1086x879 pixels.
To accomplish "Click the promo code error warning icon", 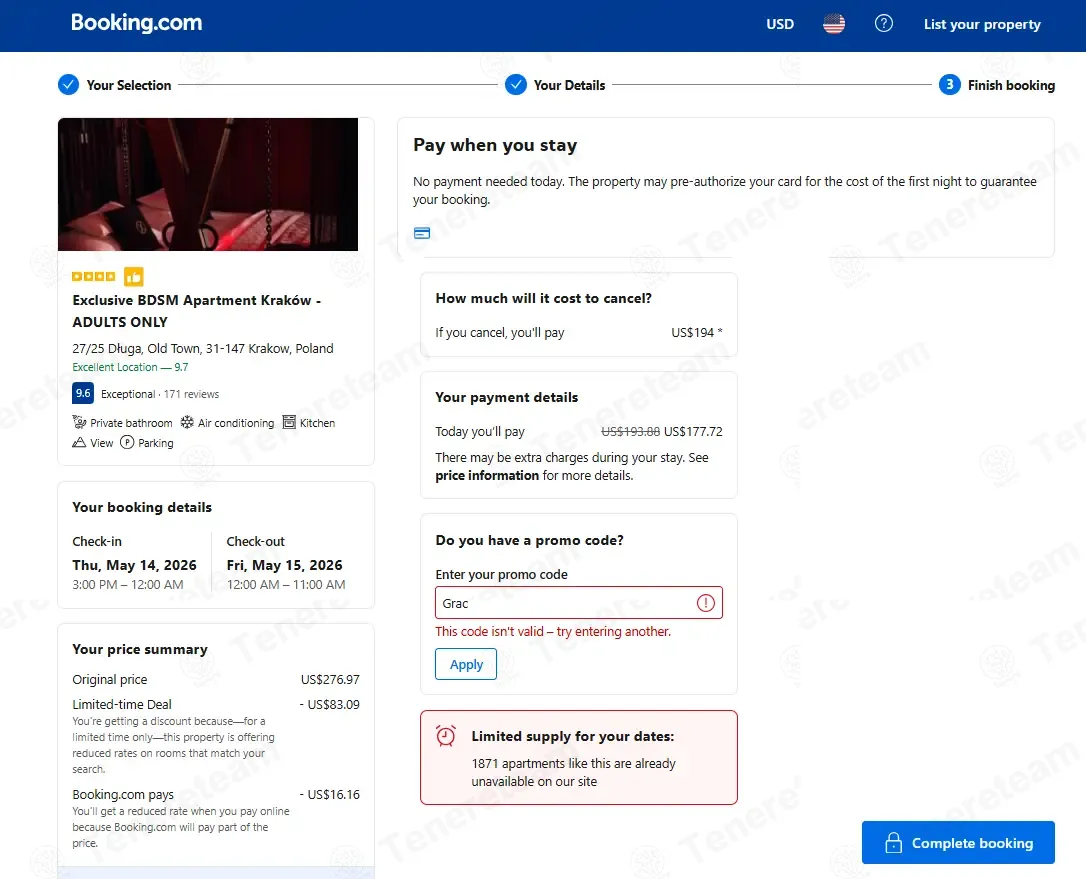I will pyautogui.click(x=706, y=603).
